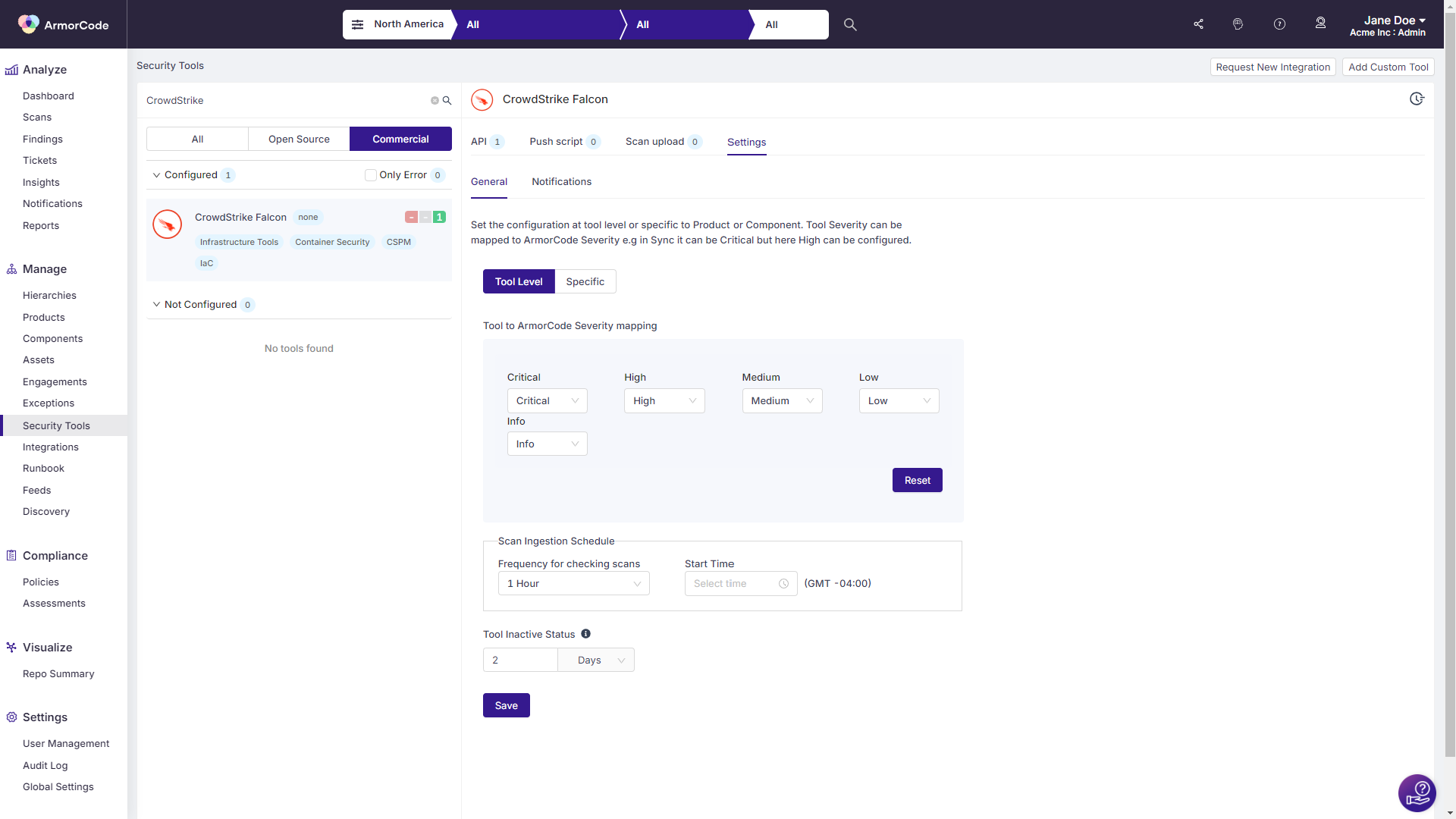Click the Tool Inactive Status info icon
The width and height of the screenshot is (1456, 819).
click(x=585, y=634)
